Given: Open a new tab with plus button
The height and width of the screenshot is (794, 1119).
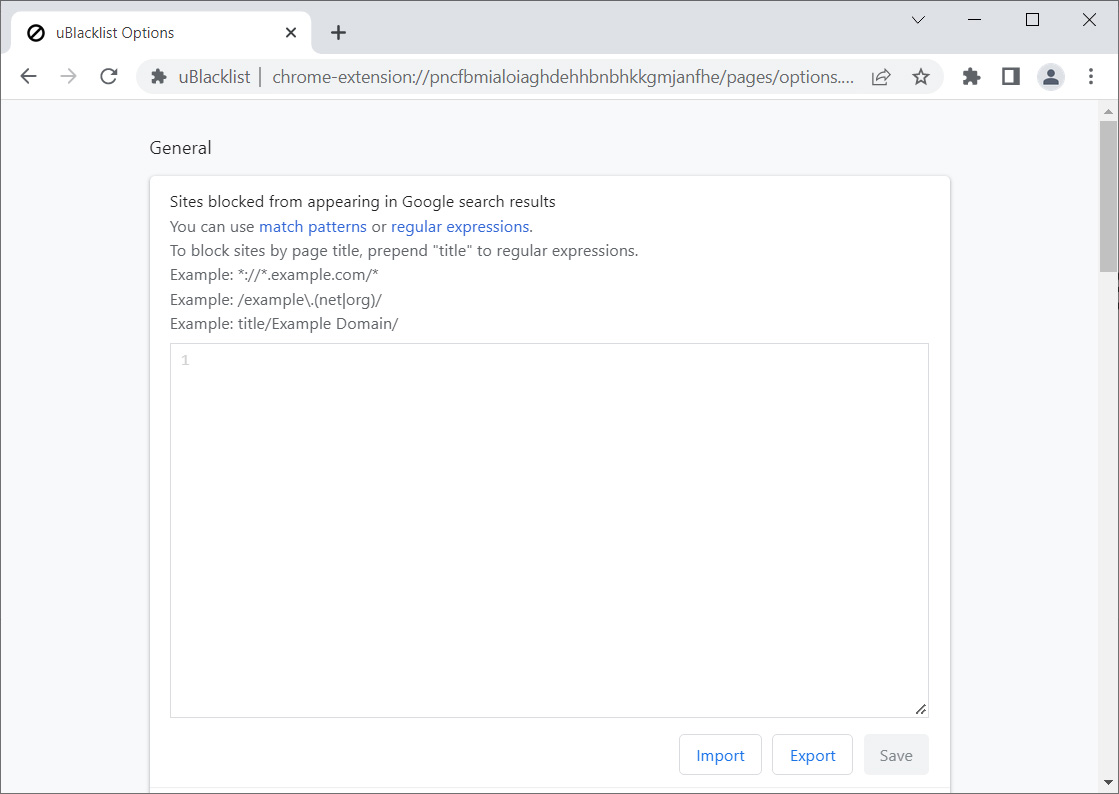Looking at the screenshot, I should [338, 33].
